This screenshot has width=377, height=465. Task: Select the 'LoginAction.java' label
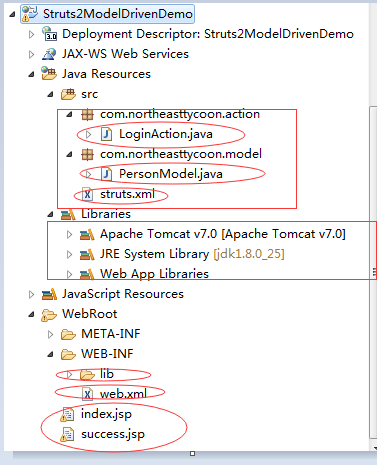click(x=166, y=134)
